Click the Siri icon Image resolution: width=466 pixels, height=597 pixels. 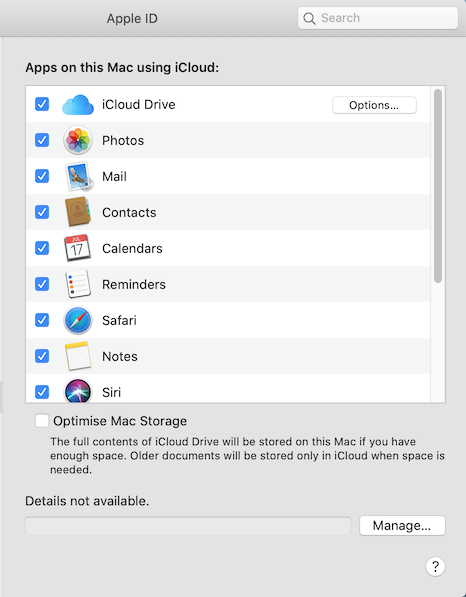78,391
